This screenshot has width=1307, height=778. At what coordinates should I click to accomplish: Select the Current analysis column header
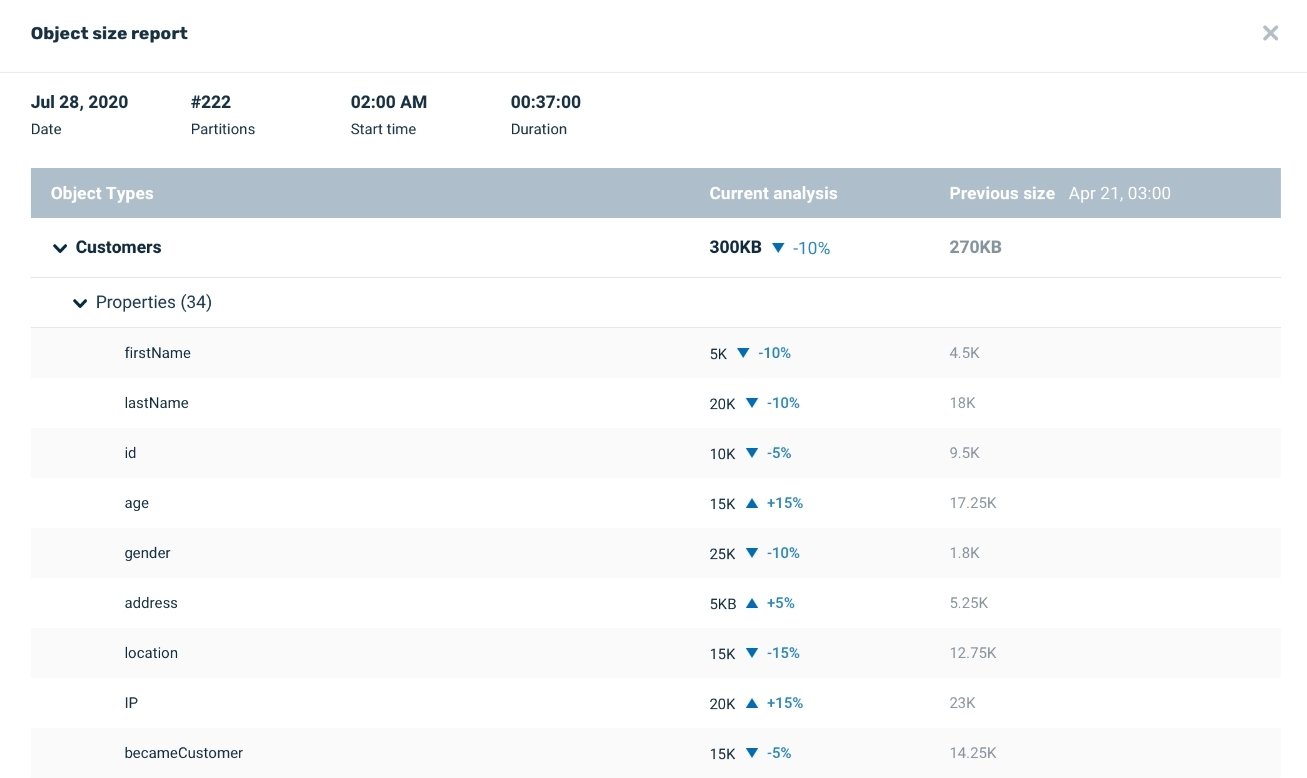773,193
